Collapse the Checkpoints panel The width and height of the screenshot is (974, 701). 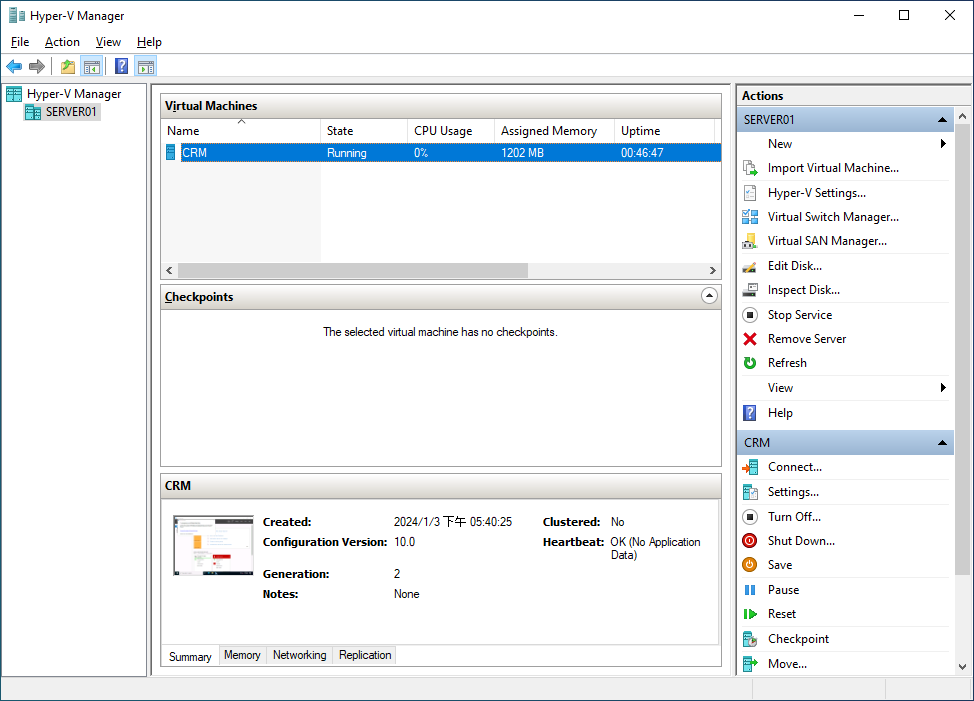tap(709, 296)
